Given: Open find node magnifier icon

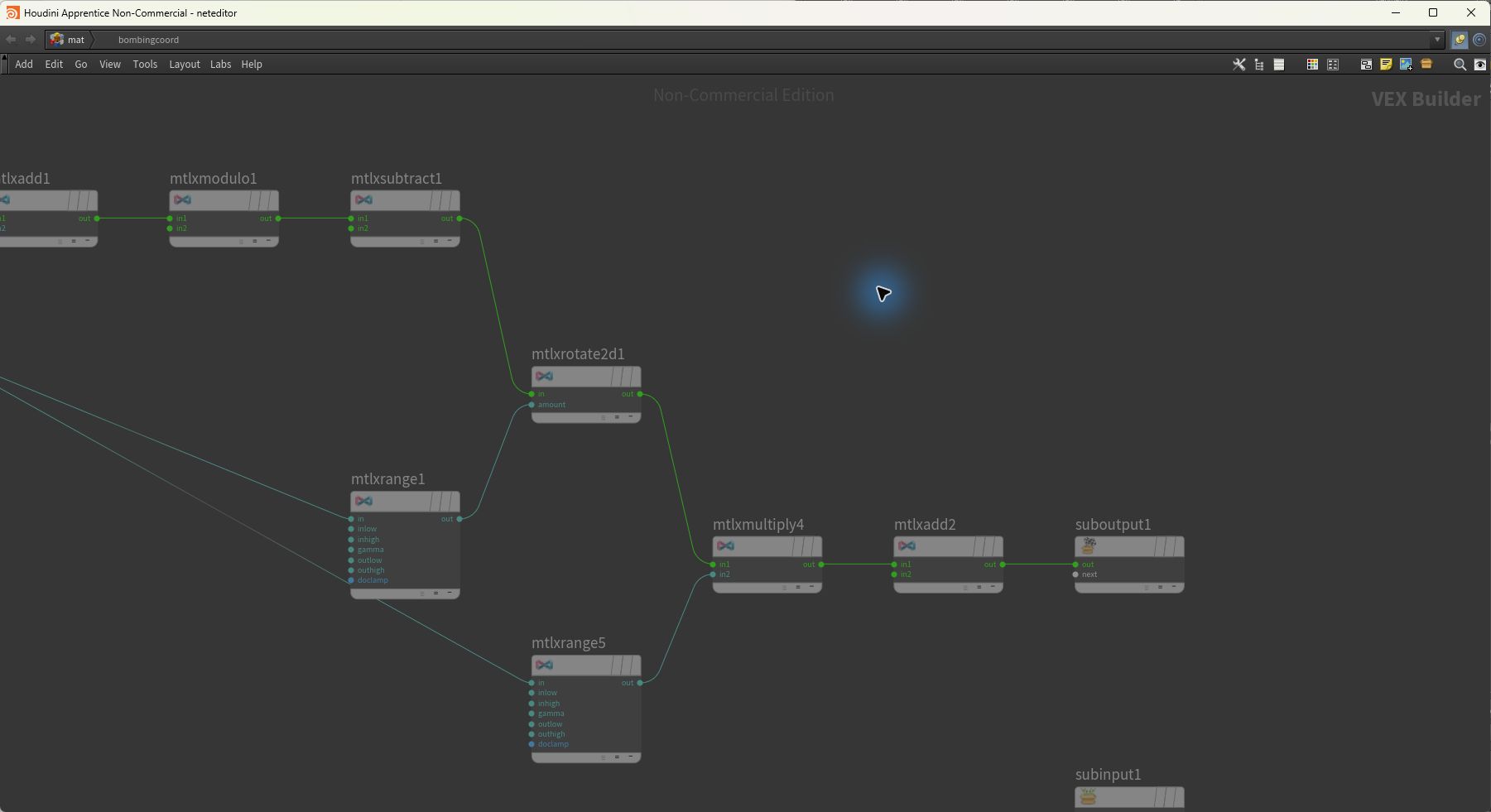Looking at the screenshot, I should pyautogui.click(x=1460, y=65).
